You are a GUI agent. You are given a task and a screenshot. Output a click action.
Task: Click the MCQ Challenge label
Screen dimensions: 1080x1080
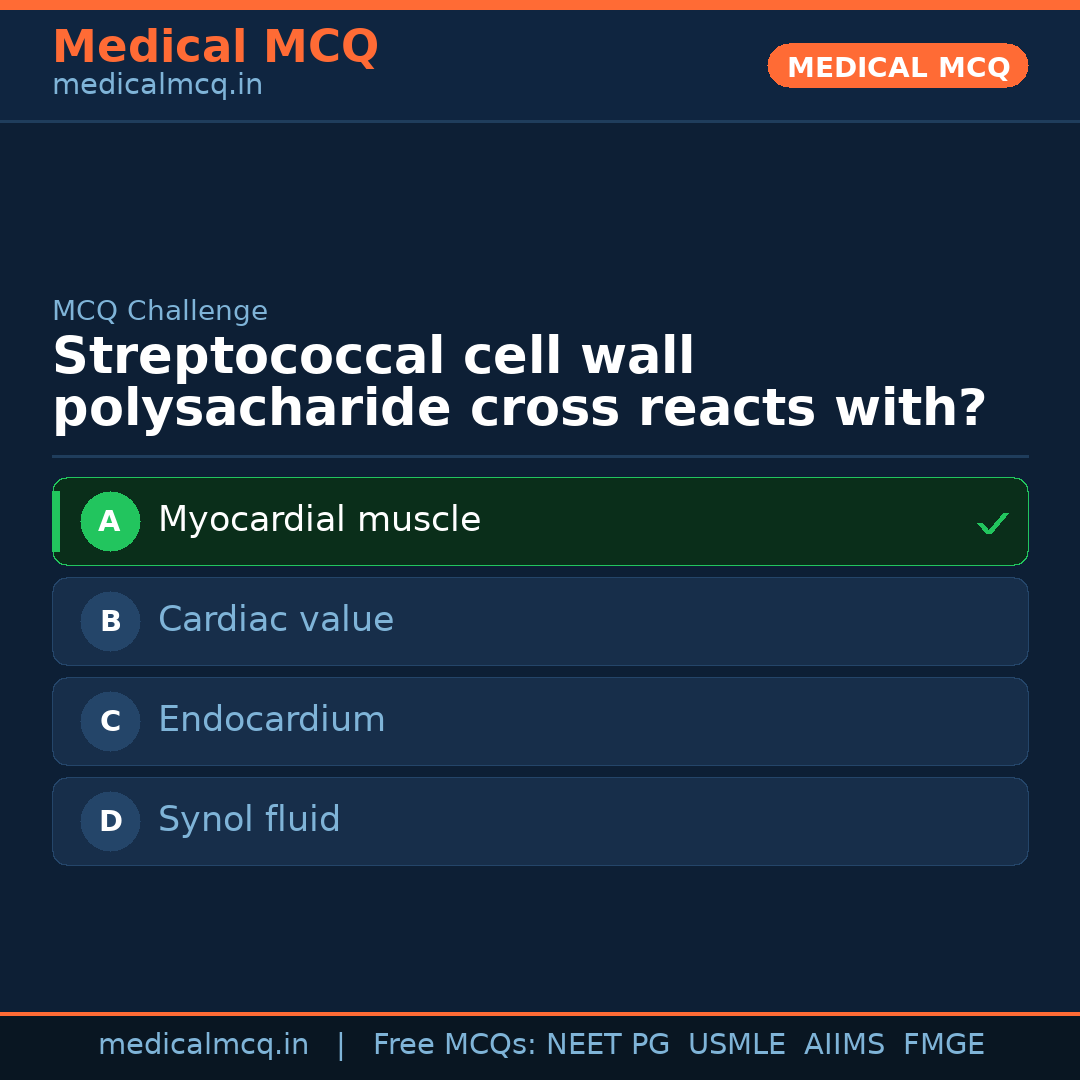(x=160, y=311)
